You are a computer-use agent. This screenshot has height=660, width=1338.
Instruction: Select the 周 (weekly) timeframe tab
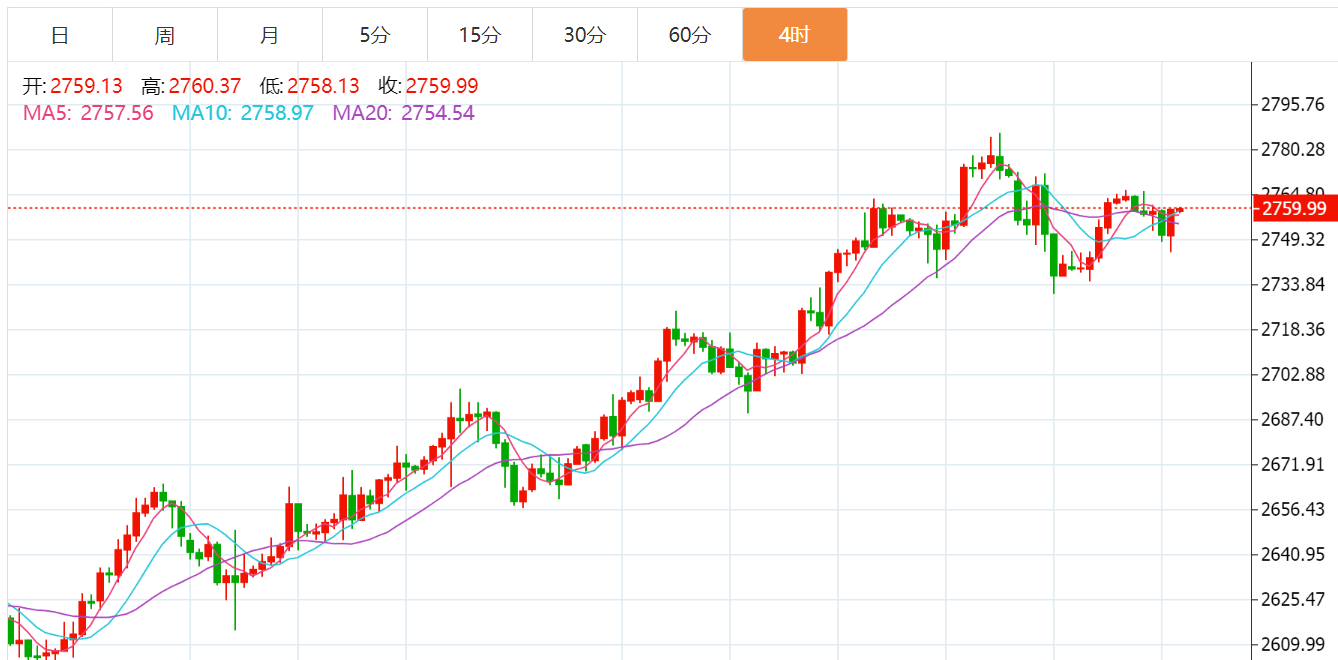coord(165,35)
